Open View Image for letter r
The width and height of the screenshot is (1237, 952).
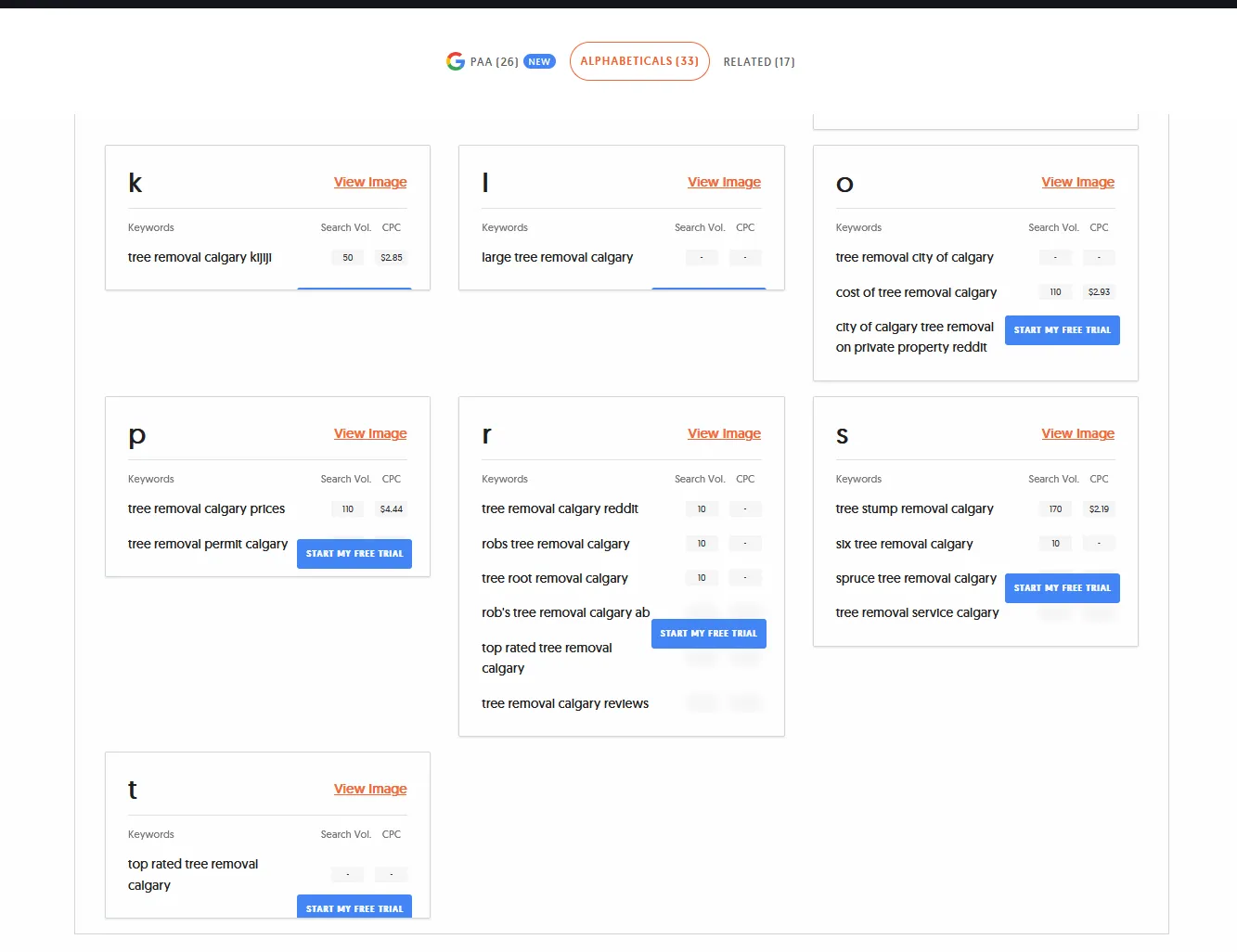coord(724,433)
